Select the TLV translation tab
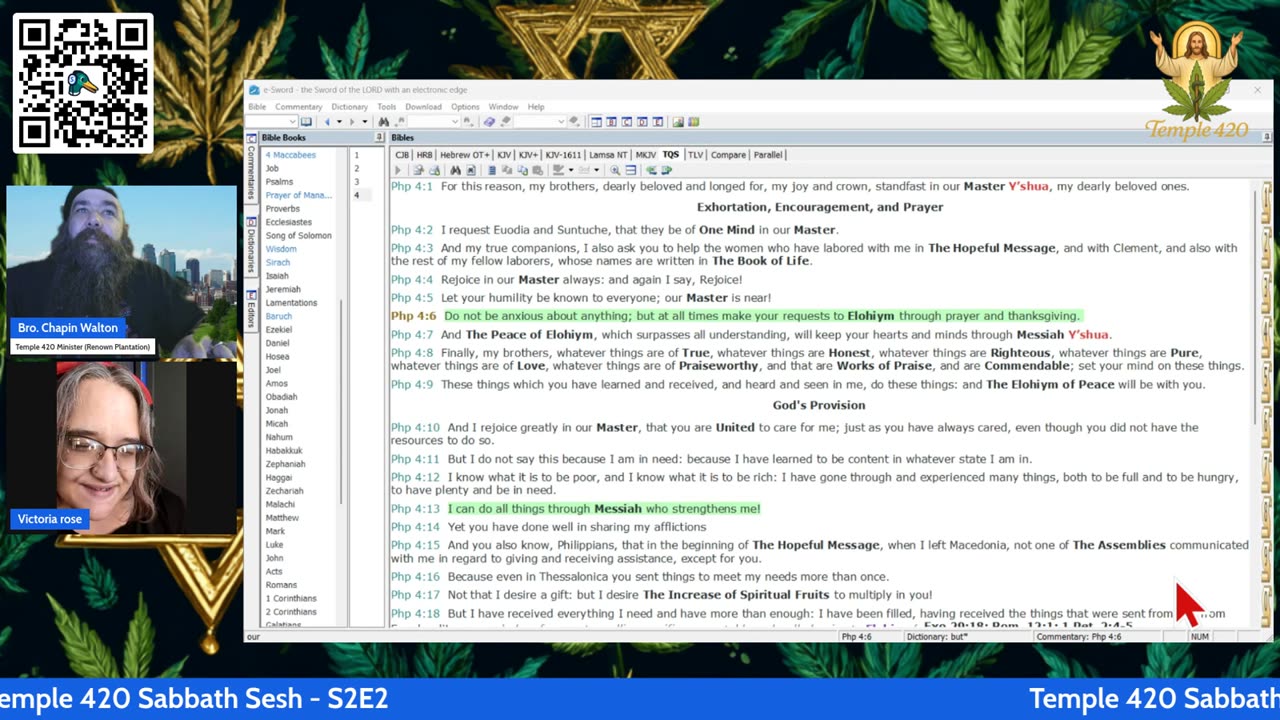 tap(695, 155)
